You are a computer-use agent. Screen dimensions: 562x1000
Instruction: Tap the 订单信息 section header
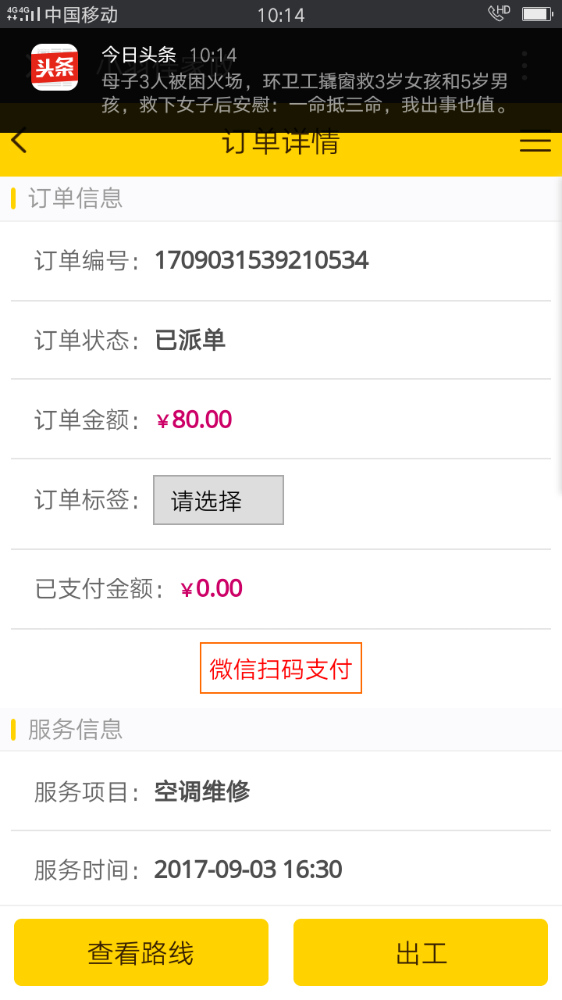(281, 198)
